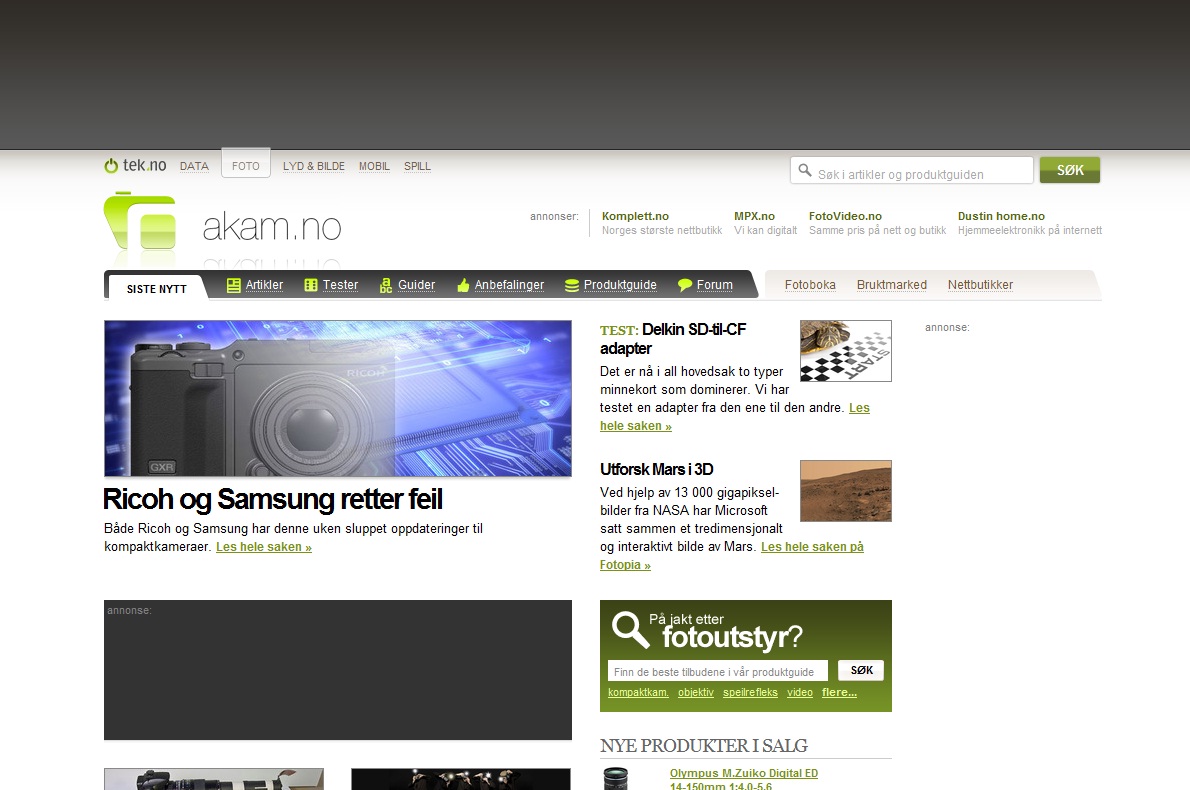The width and height of the screenshot is (1190, 790).
Task: Open the Komplett.no advertiser link
Action: point(635,216)
